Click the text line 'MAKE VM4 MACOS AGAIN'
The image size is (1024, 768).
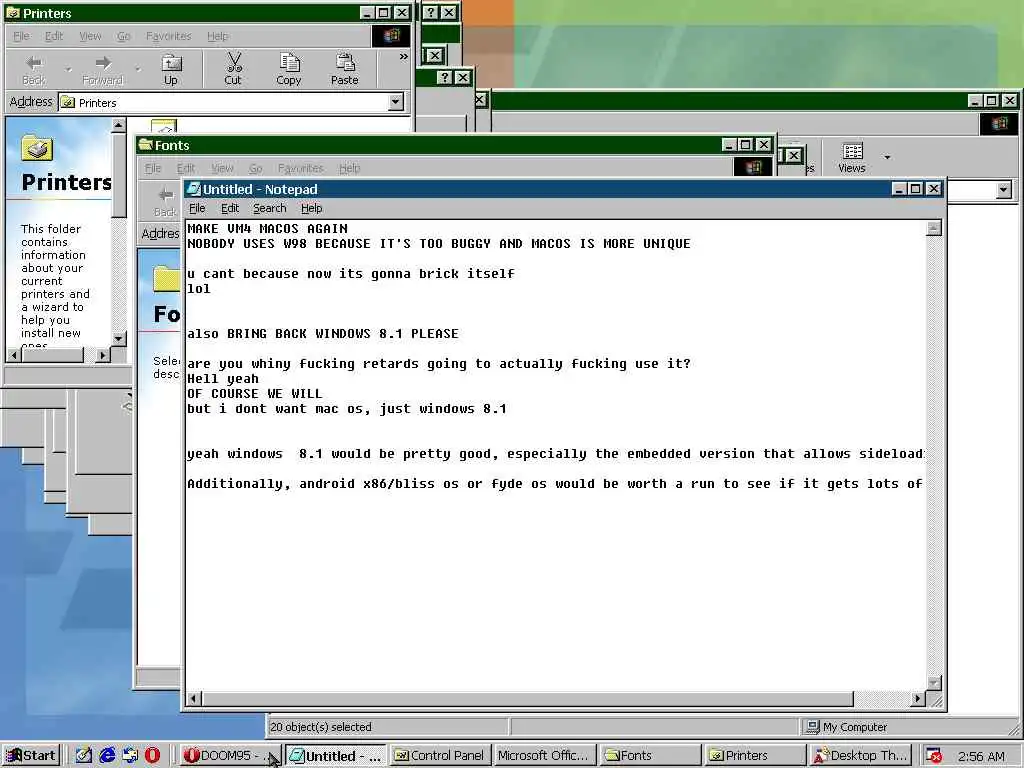point(268,229)
